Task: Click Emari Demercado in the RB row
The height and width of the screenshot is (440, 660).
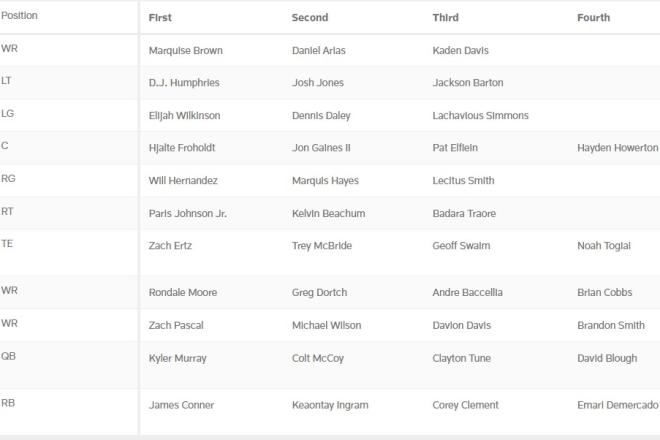Action: 617,405
